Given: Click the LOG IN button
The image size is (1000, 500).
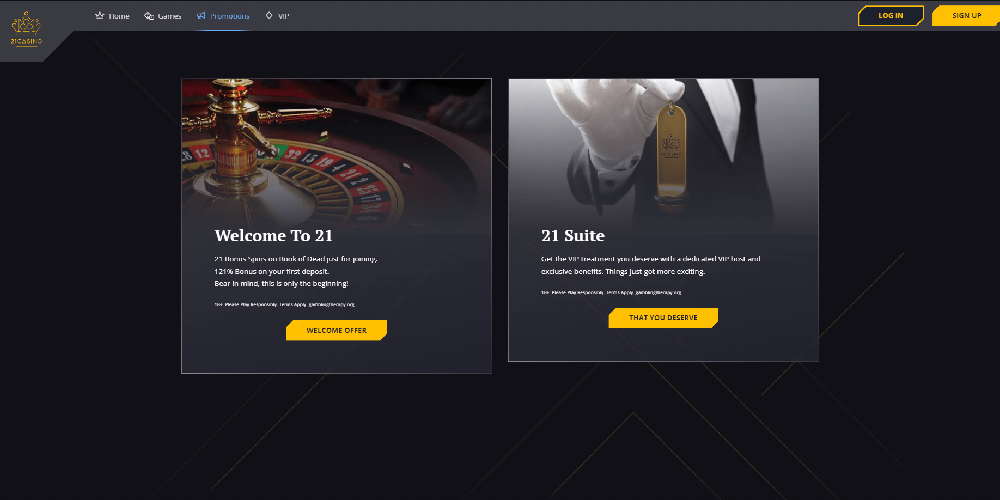Looking at the screenshot, I should click(891, 15).
